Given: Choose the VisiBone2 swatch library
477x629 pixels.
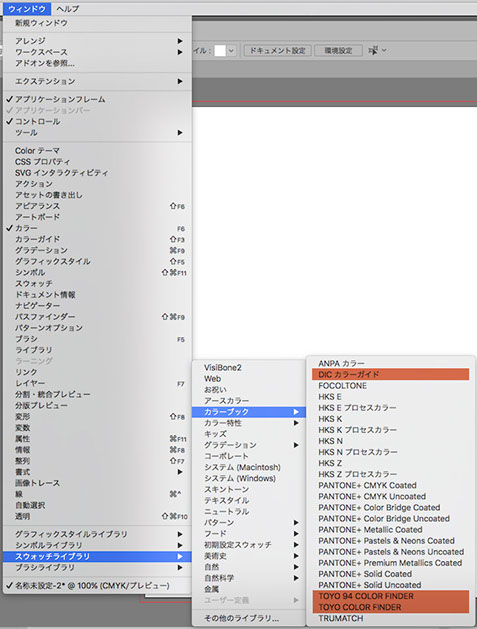Looking at the screenshot, I should point(249,367).
